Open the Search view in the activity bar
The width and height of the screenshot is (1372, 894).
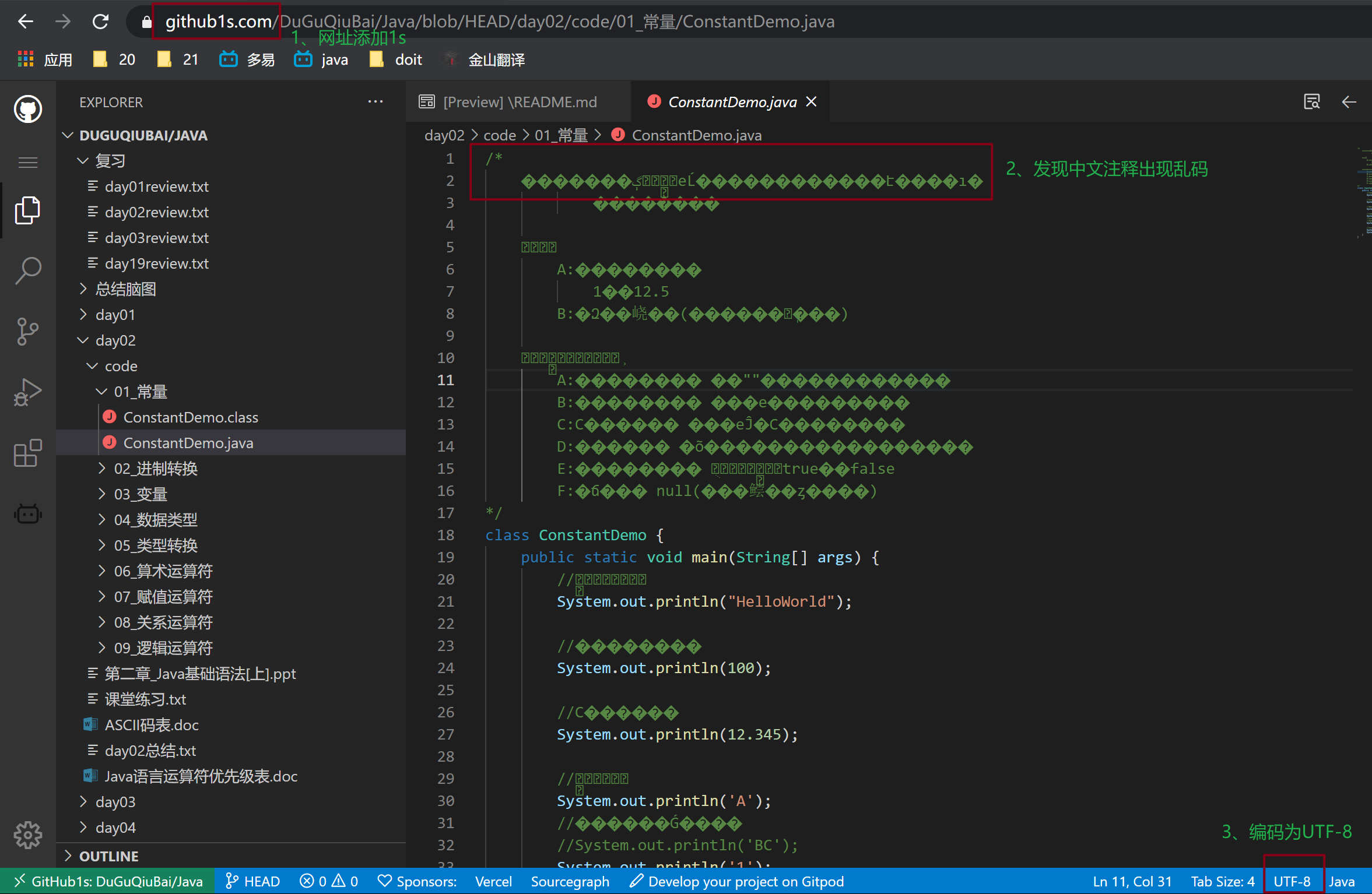[27, 270]
